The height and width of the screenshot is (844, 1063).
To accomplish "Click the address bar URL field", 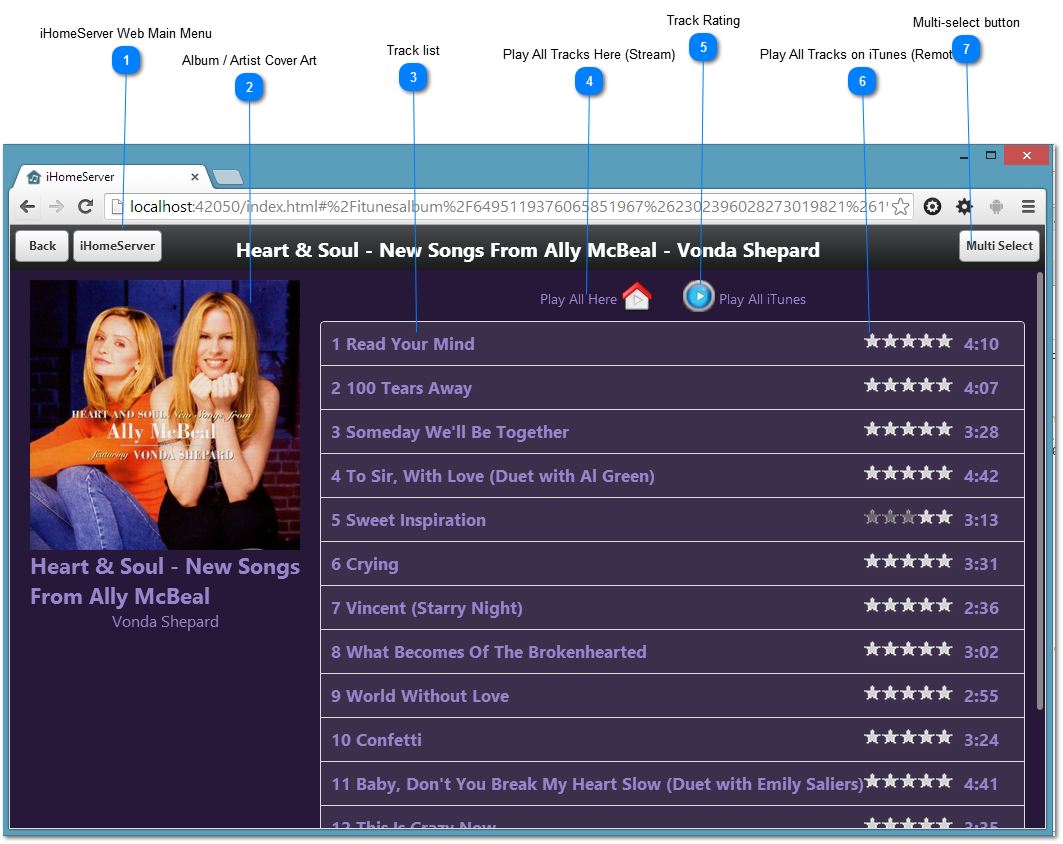I will [x=507, y=207].
